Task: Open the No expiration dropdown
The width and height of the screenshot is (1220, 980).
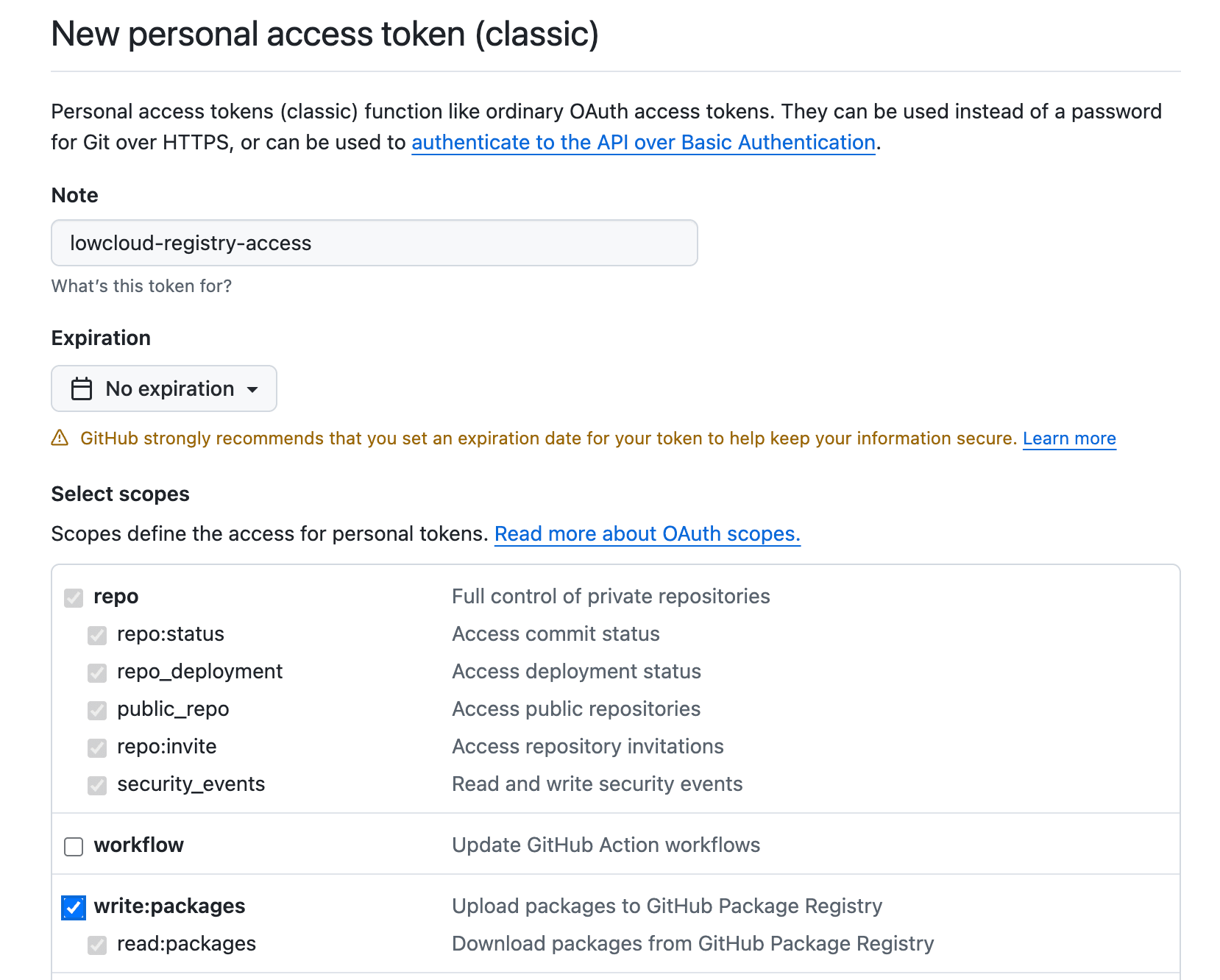Action: click(163, 388)
